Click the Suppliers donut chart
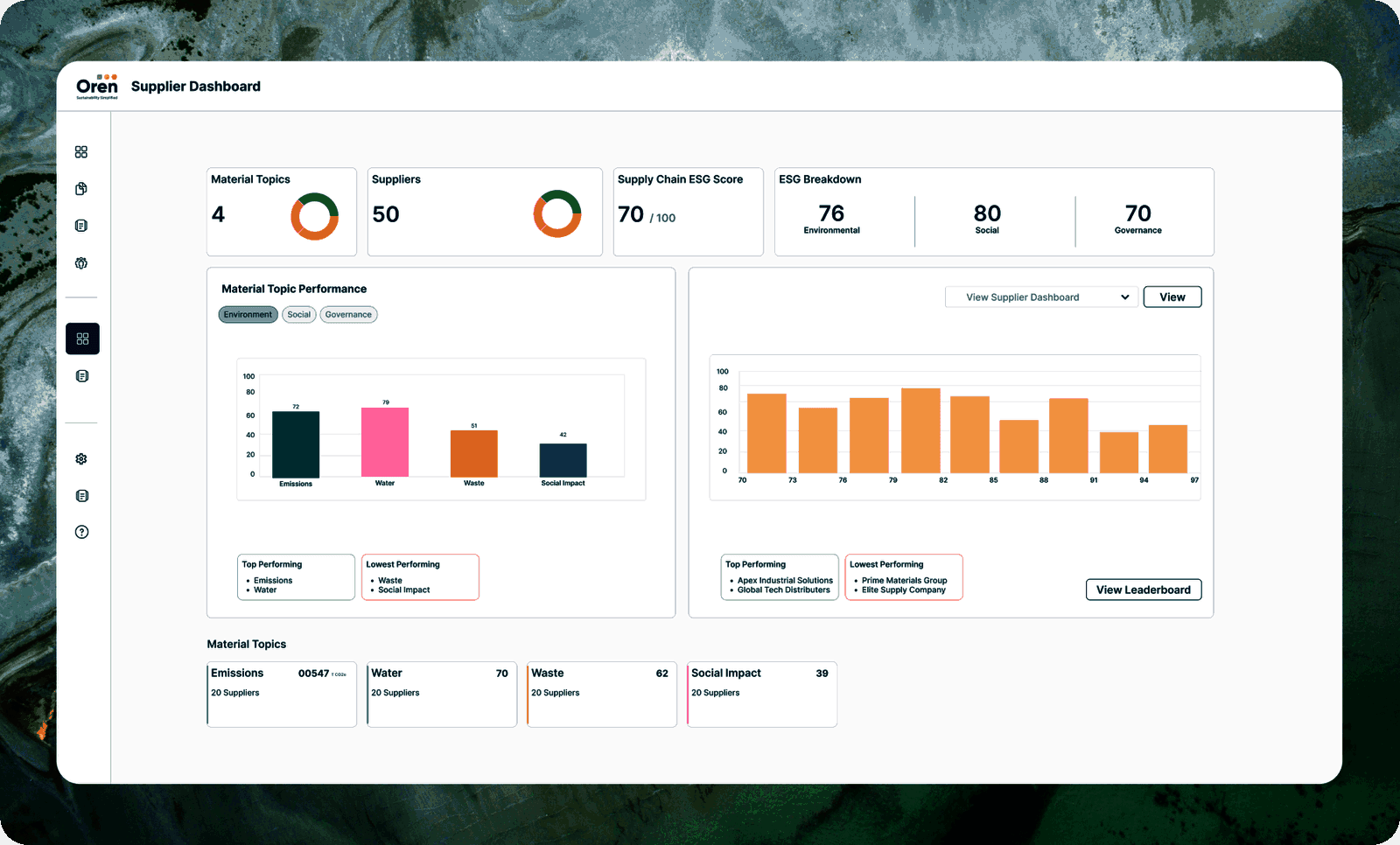1400x845 pixels. [557, 214]
